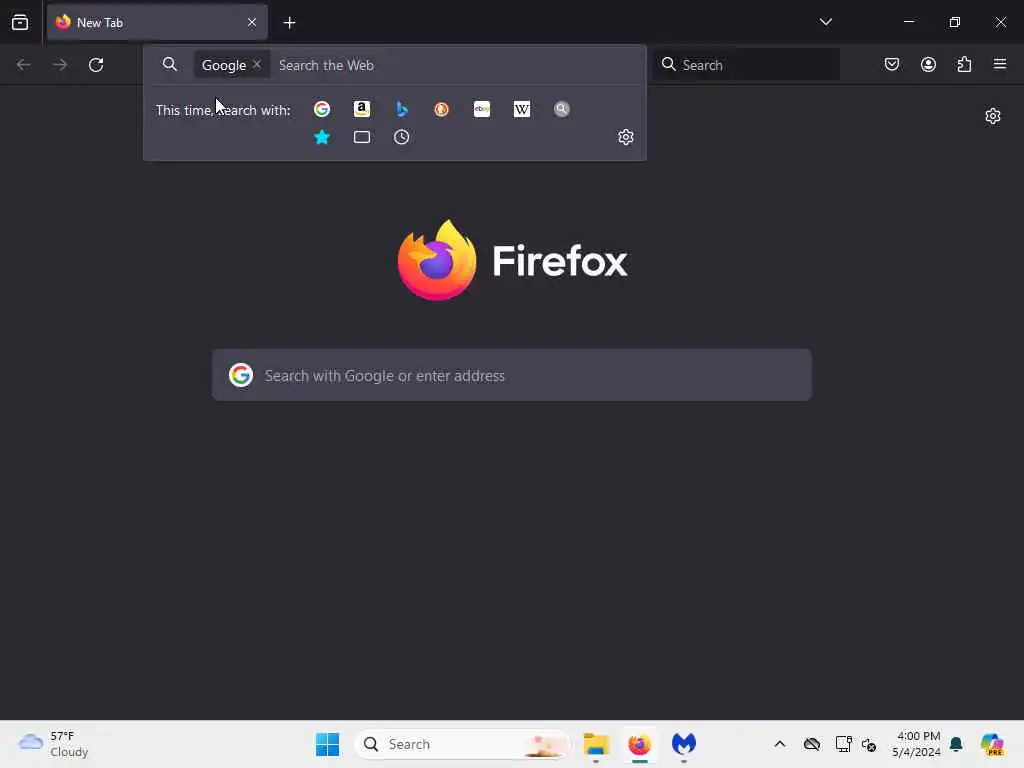Personalize new tab with gear icon
Viewport: 1024px width, 768px height.
tap(993, 116)
